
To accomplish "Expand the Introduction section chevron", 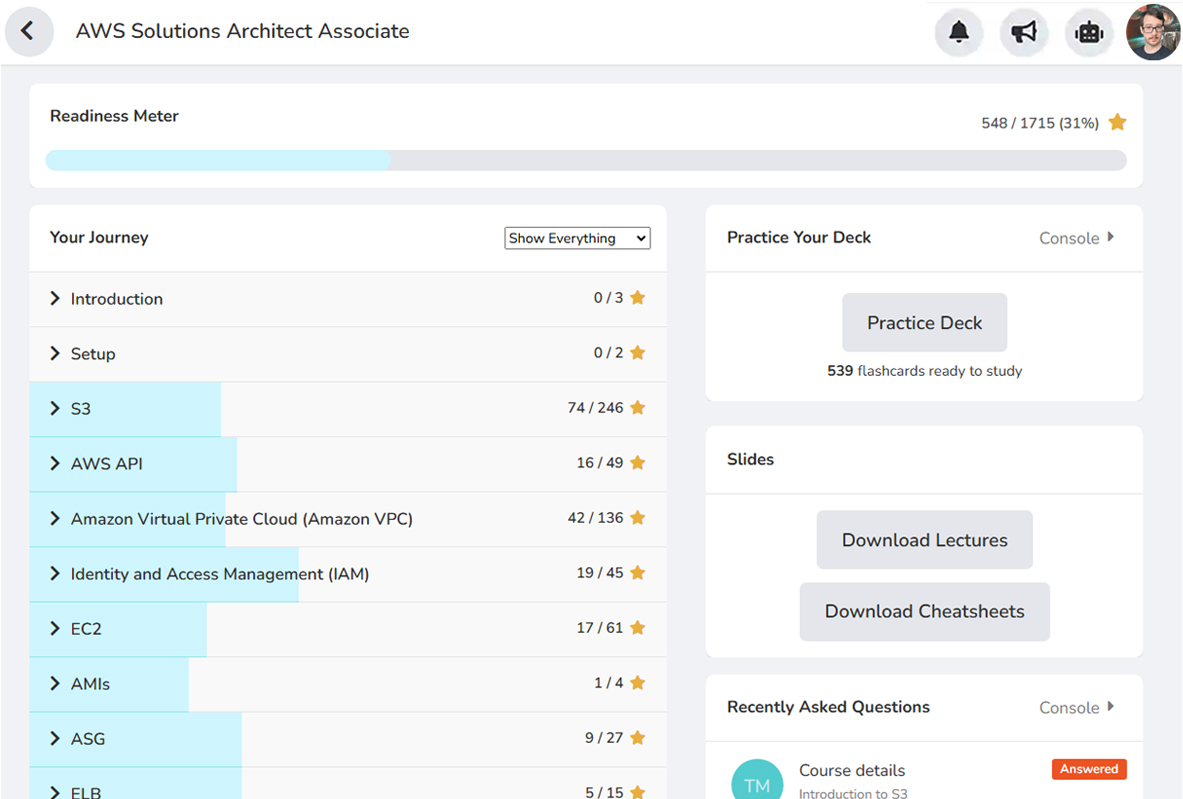I will point(55,298).
